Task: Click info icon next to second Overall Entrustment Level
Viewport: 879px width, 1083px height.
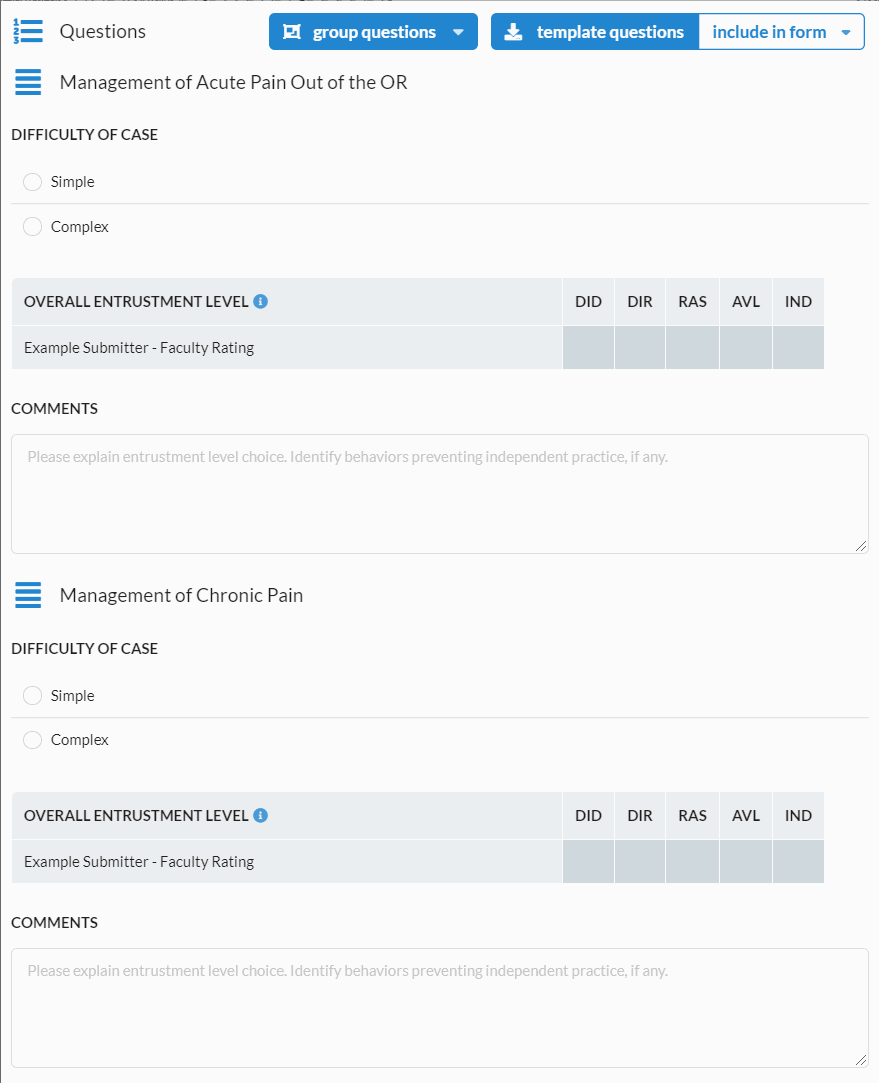Action: (x=260, y=816)
